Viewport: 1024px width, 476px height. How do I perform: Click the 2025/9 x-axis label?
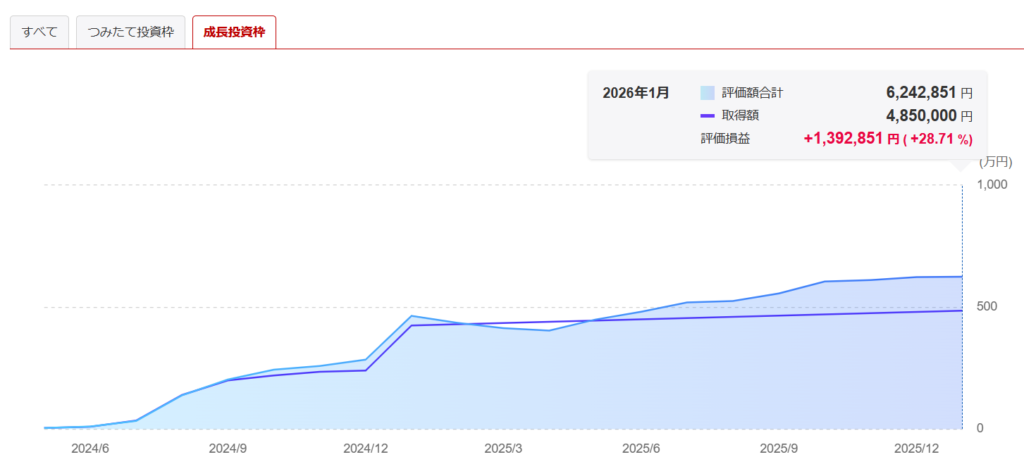[779, 449]
